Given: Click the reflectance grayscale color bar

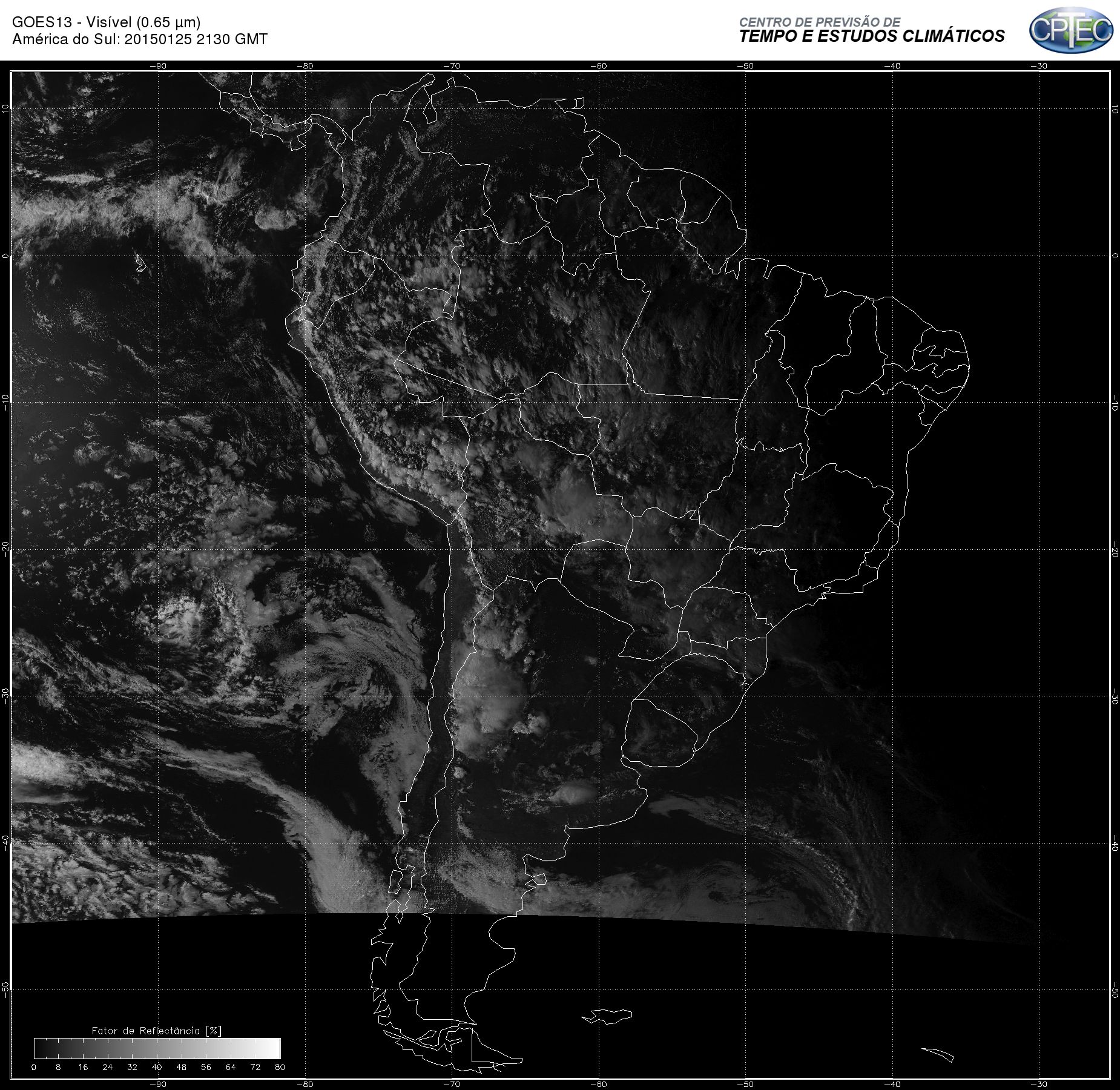Looking at the screenshot, I should pyautogui.click(x=157, y=1048).
